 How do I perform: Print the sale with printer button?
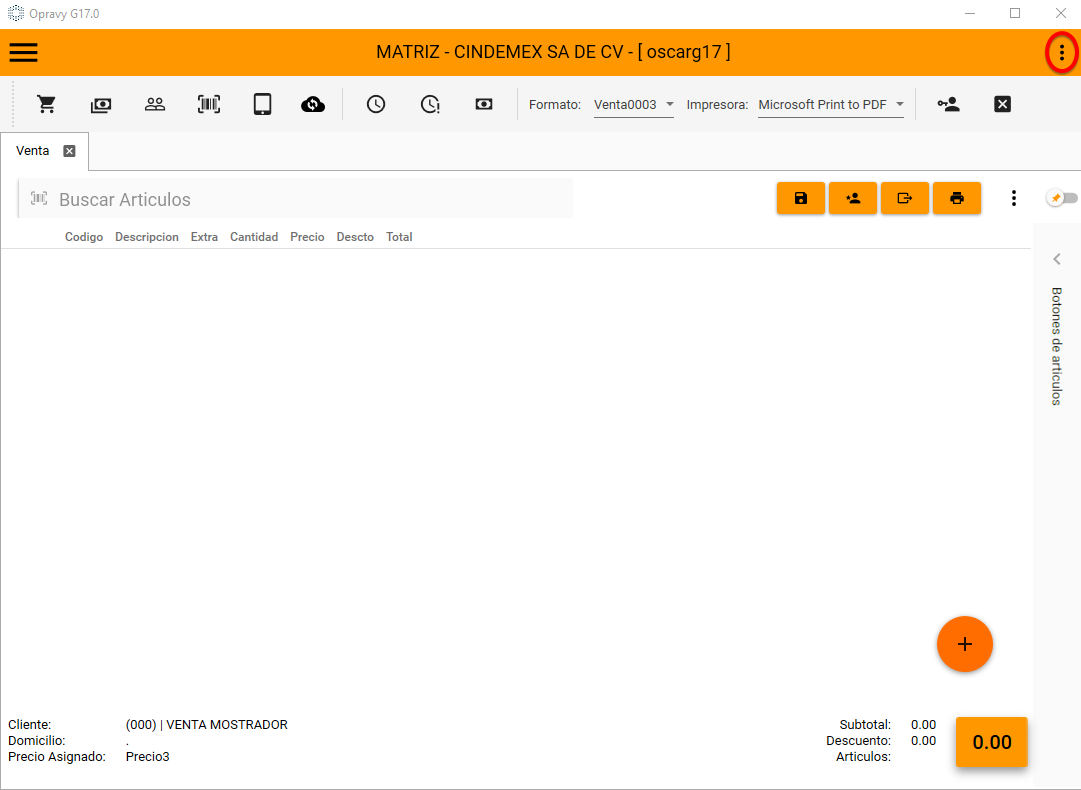tap(957, 199)
